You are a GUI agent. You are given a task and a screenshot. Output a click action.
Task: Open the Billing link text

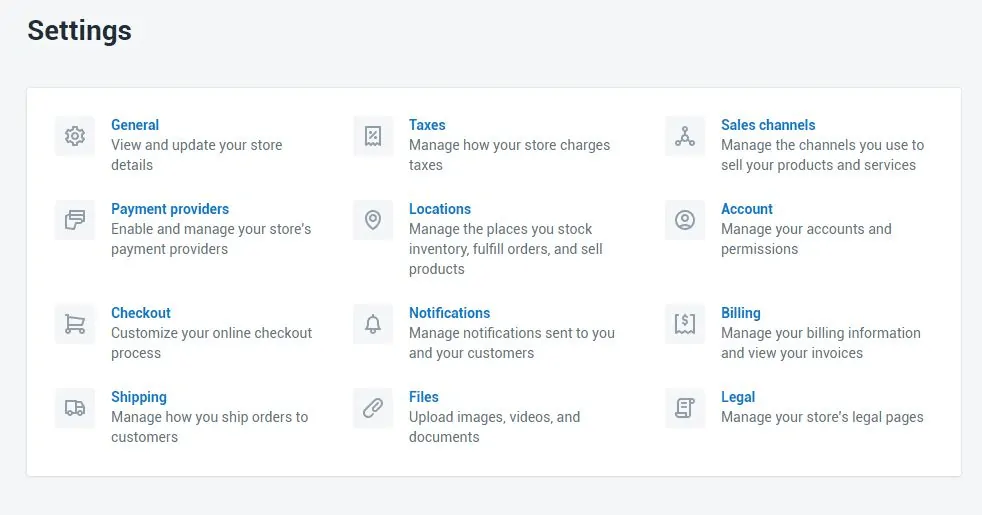(x=741, y=313)
